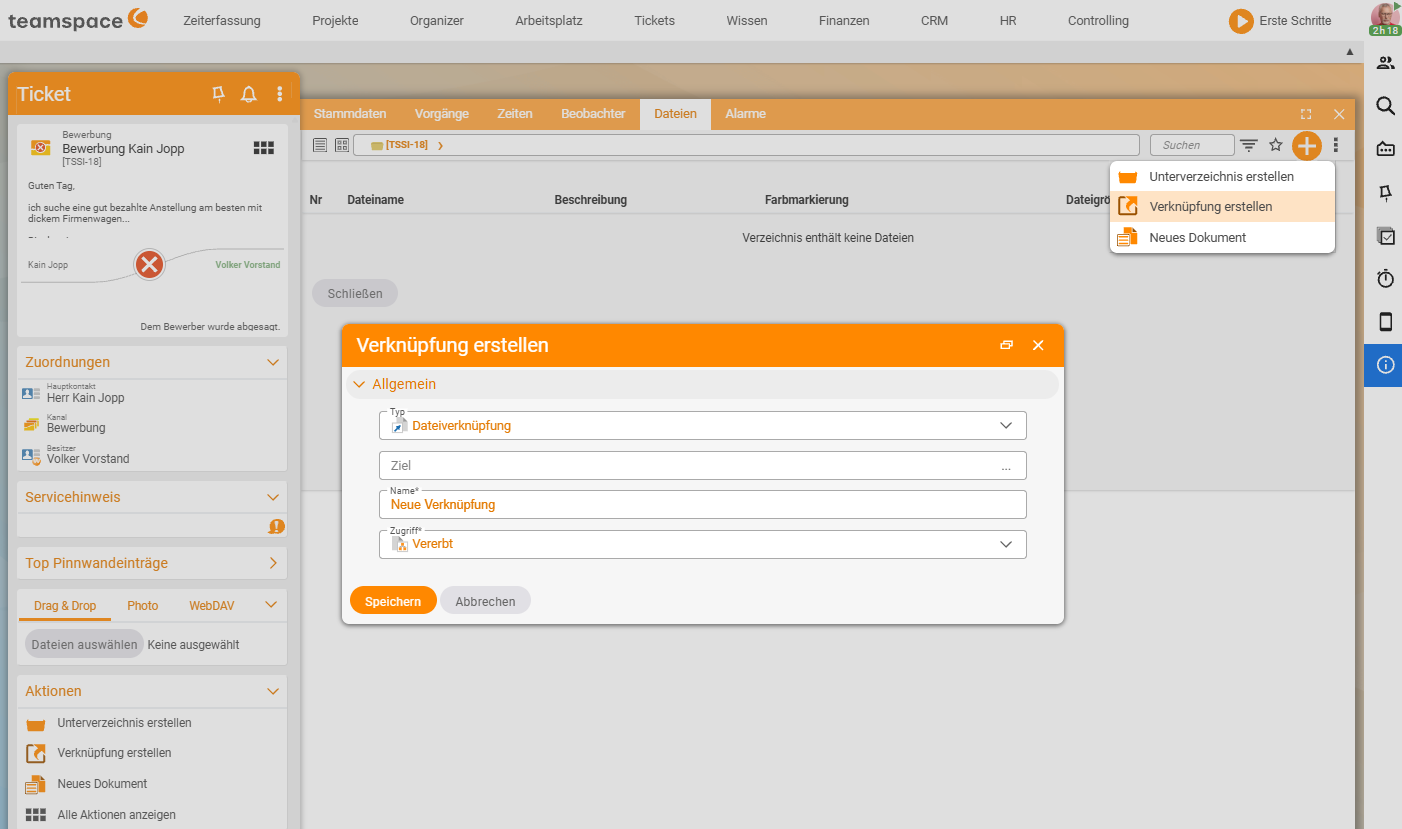The image size is (1402, 829).
Task: Click the Servicehinweis orange warning icon
Action: click(277, 526)
